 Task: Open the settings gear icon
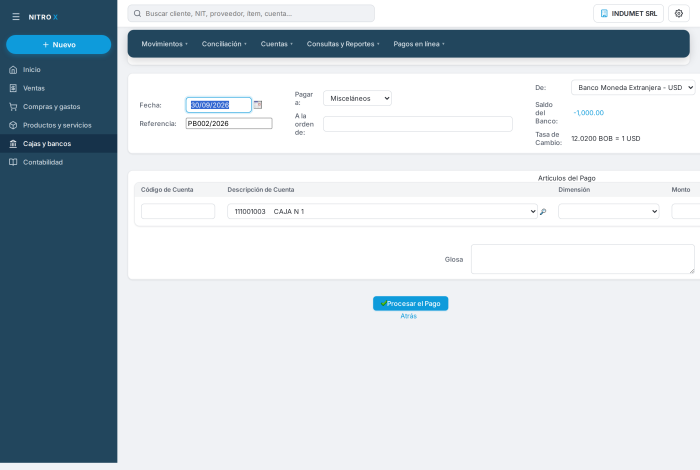[679, 13]
